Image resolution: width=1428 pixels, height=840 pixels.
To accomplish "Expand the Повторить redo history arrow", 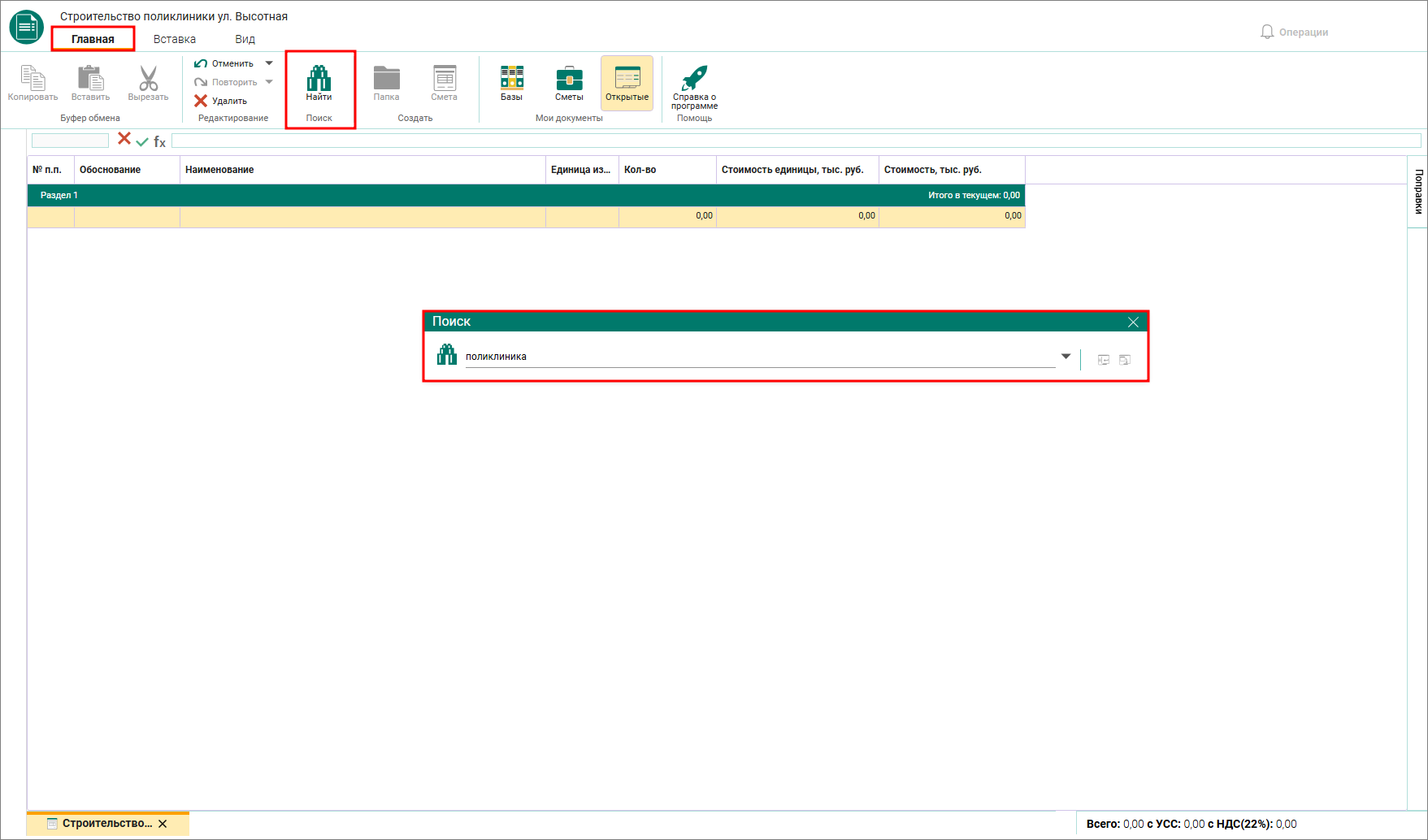I will pyautogui.click(x=269, y=82).
